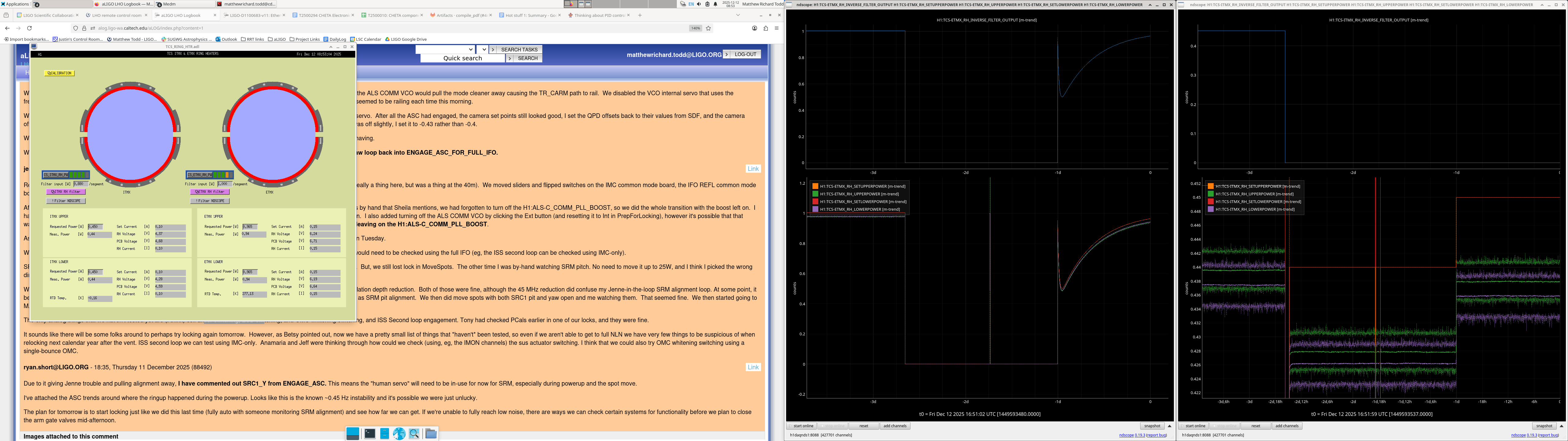Click the system volume speaker icon
This screenshot has width=1568, height=441.
click(699, 4)
